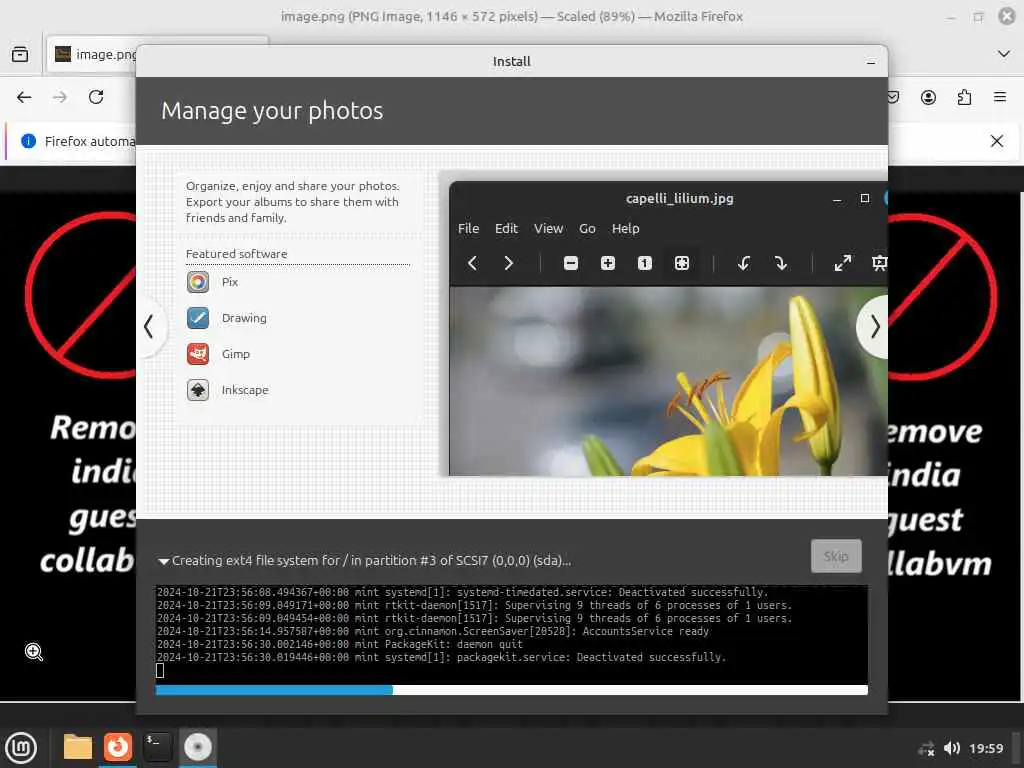Open Go menu in image viewer
The width and height of the screenshot is (1024, 768).
tap(587, 229)
